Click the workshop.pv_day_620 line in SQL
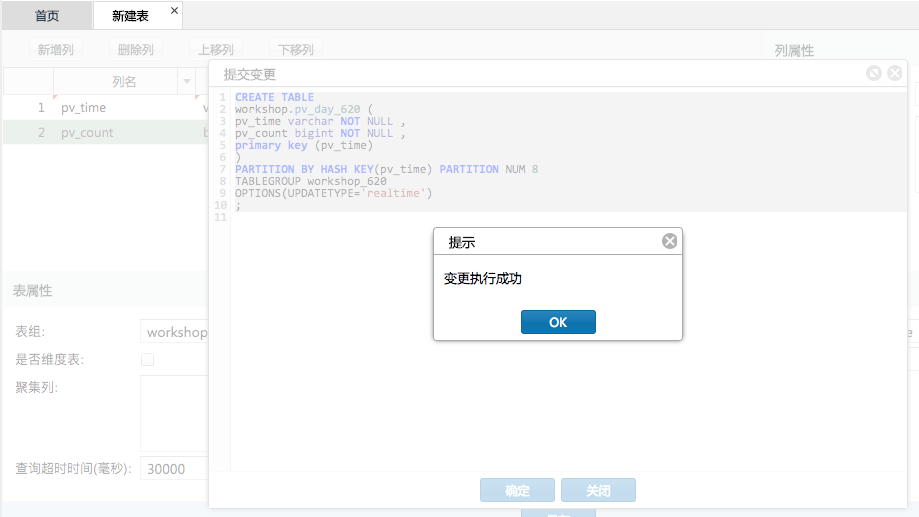The width and height of the screenshot is (919, 517). coord(304,110)
